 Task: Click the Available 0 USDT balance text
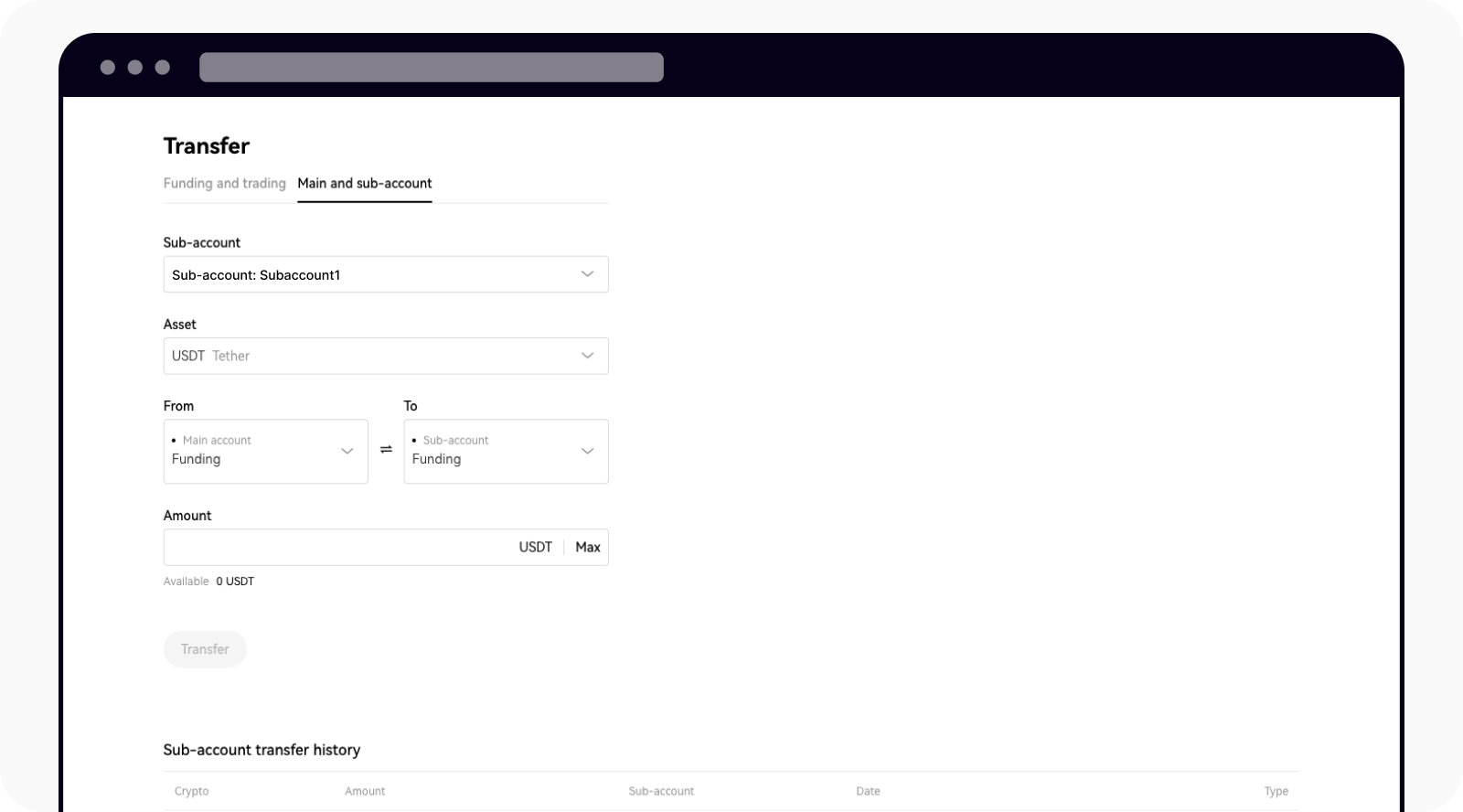coord(208,582)
